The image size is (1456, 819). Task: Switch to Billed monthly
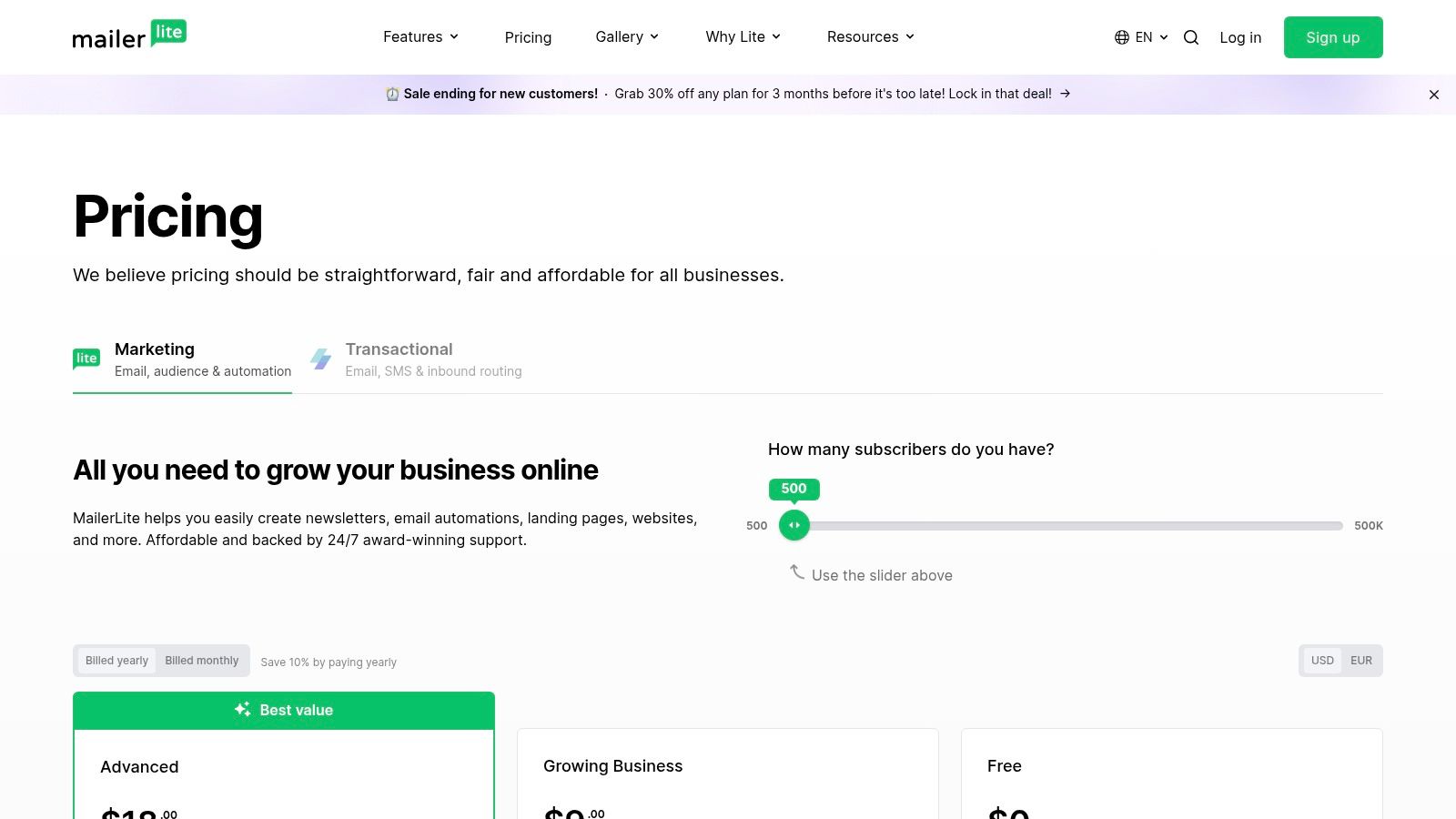coord(201,661)
